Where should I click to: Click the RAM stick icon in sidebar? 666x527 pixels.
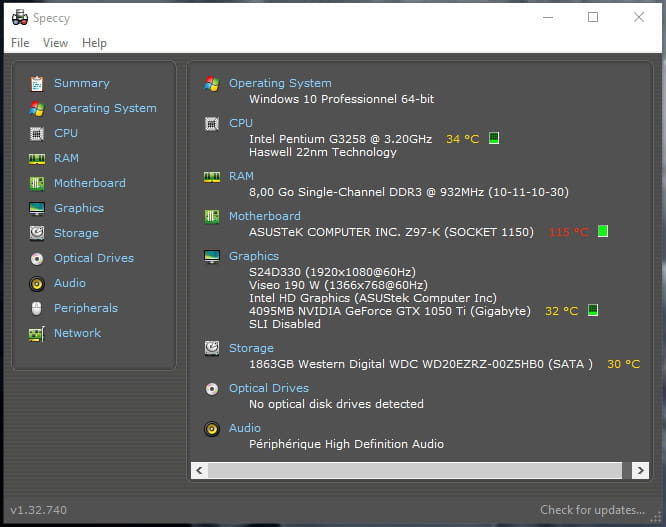click(37, 159)
